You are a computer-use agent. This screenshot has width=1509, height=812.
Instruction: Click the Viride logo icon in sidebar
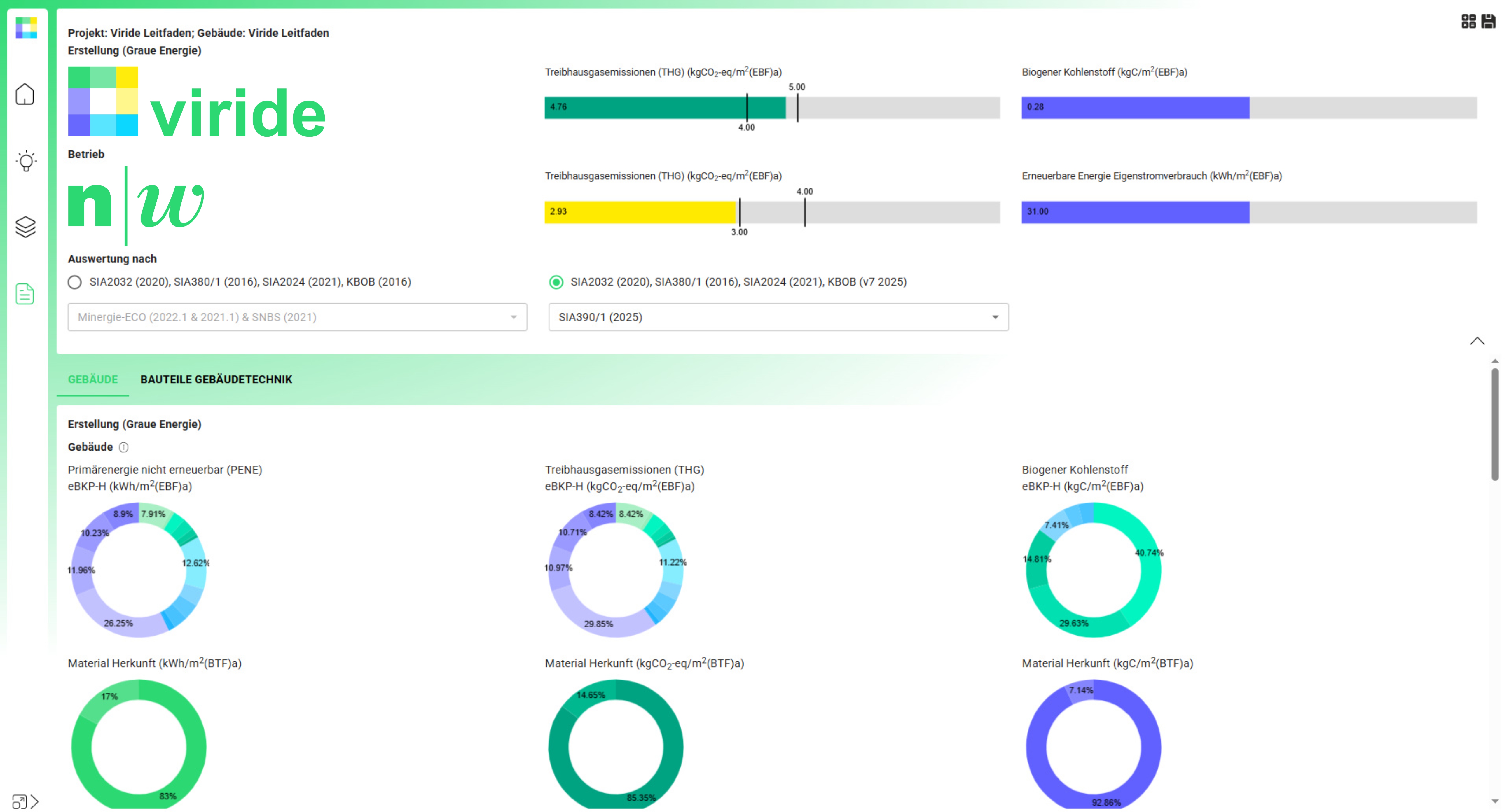(x=26, y=27)
